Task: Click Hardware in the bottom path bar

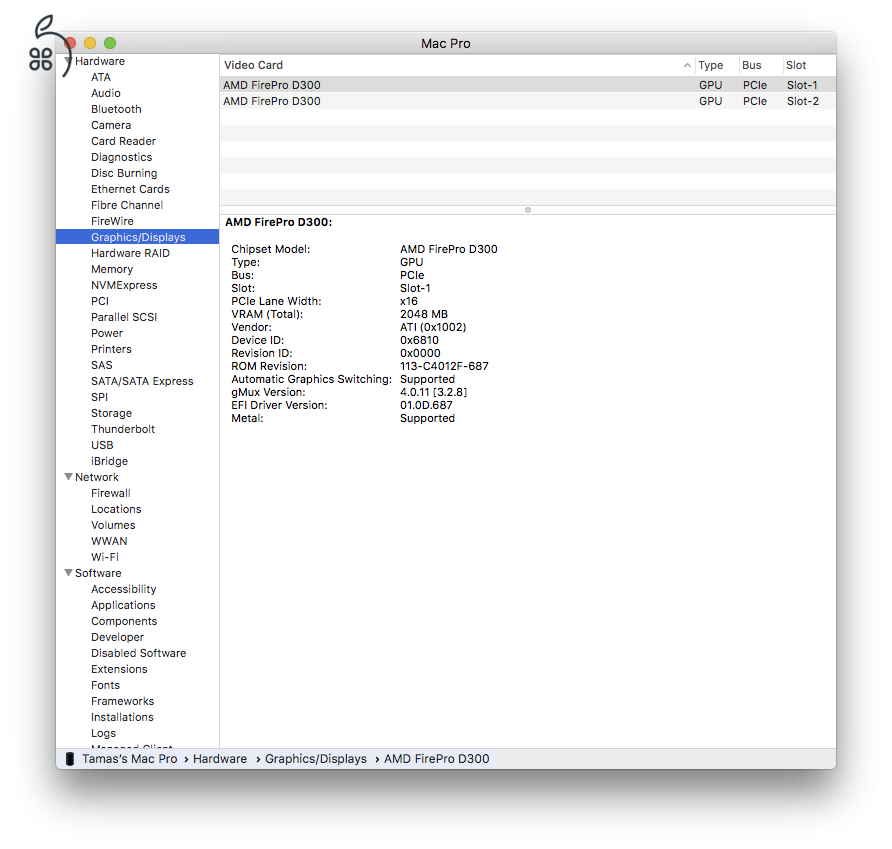Action: tap(220, 759)
